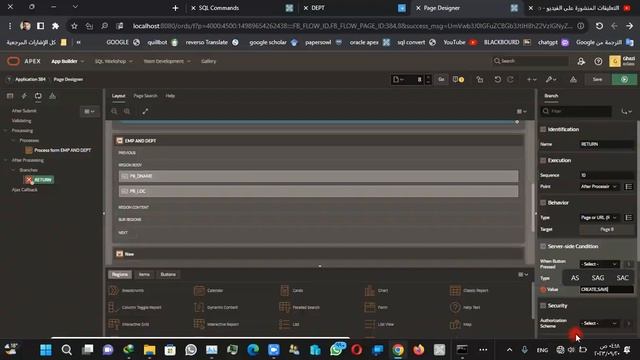Open the Rendering tab in left pane

(x=10, y=96)
